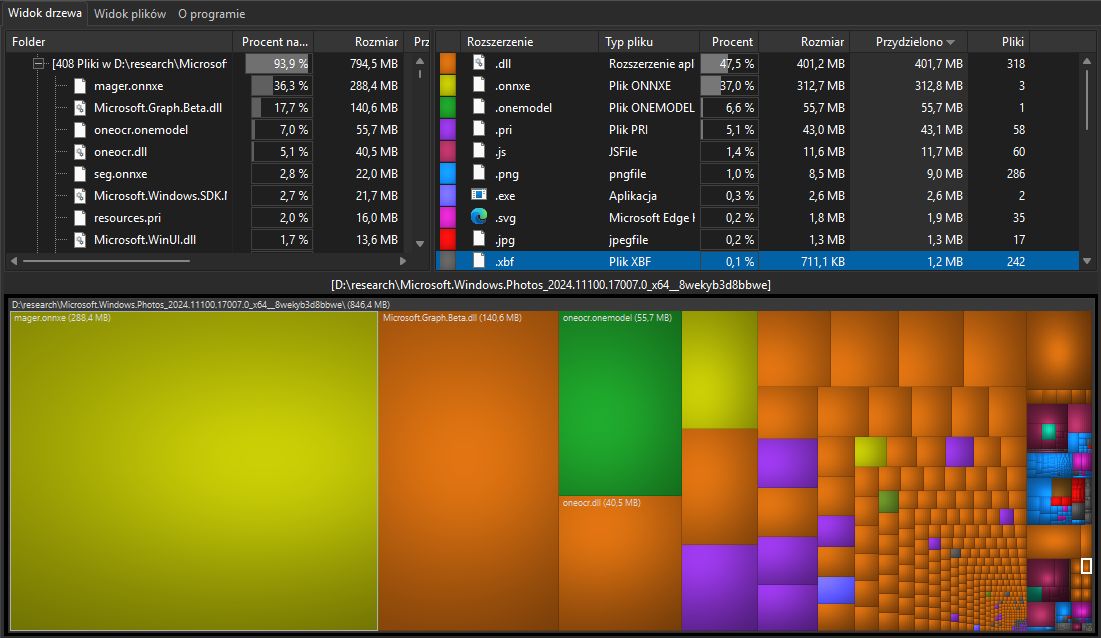Click the extension list scroll-down arrow

click(1088, 261)
